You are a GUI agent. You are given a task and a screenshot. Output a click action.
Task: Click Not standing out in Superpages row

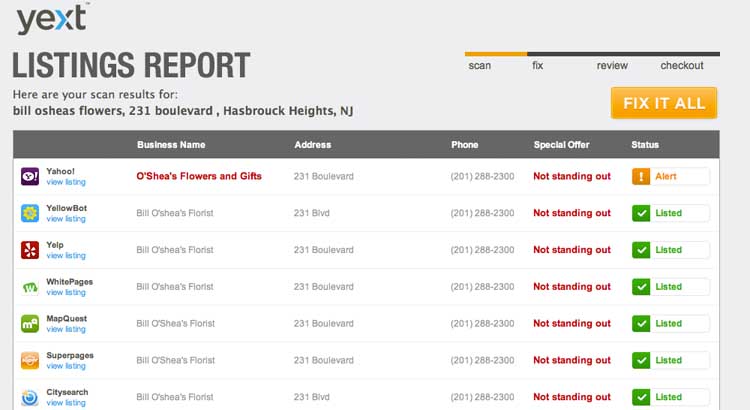pyautogui.click(x=572, y=360)
